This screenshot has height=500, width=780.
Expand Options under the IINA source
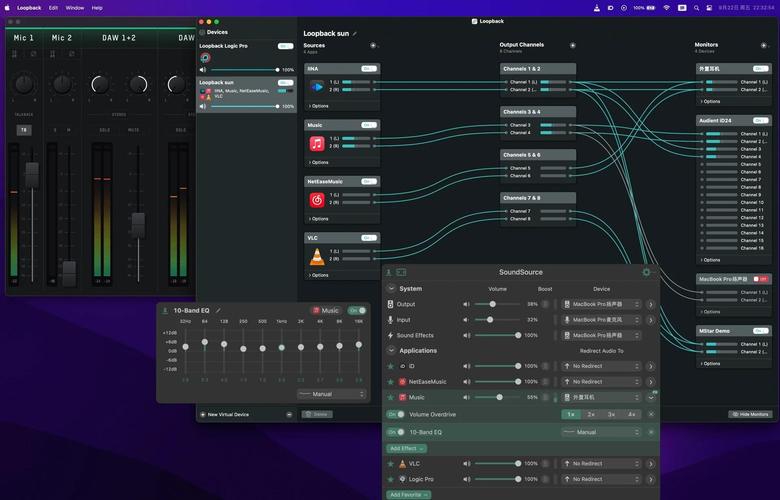click(318, 105)
